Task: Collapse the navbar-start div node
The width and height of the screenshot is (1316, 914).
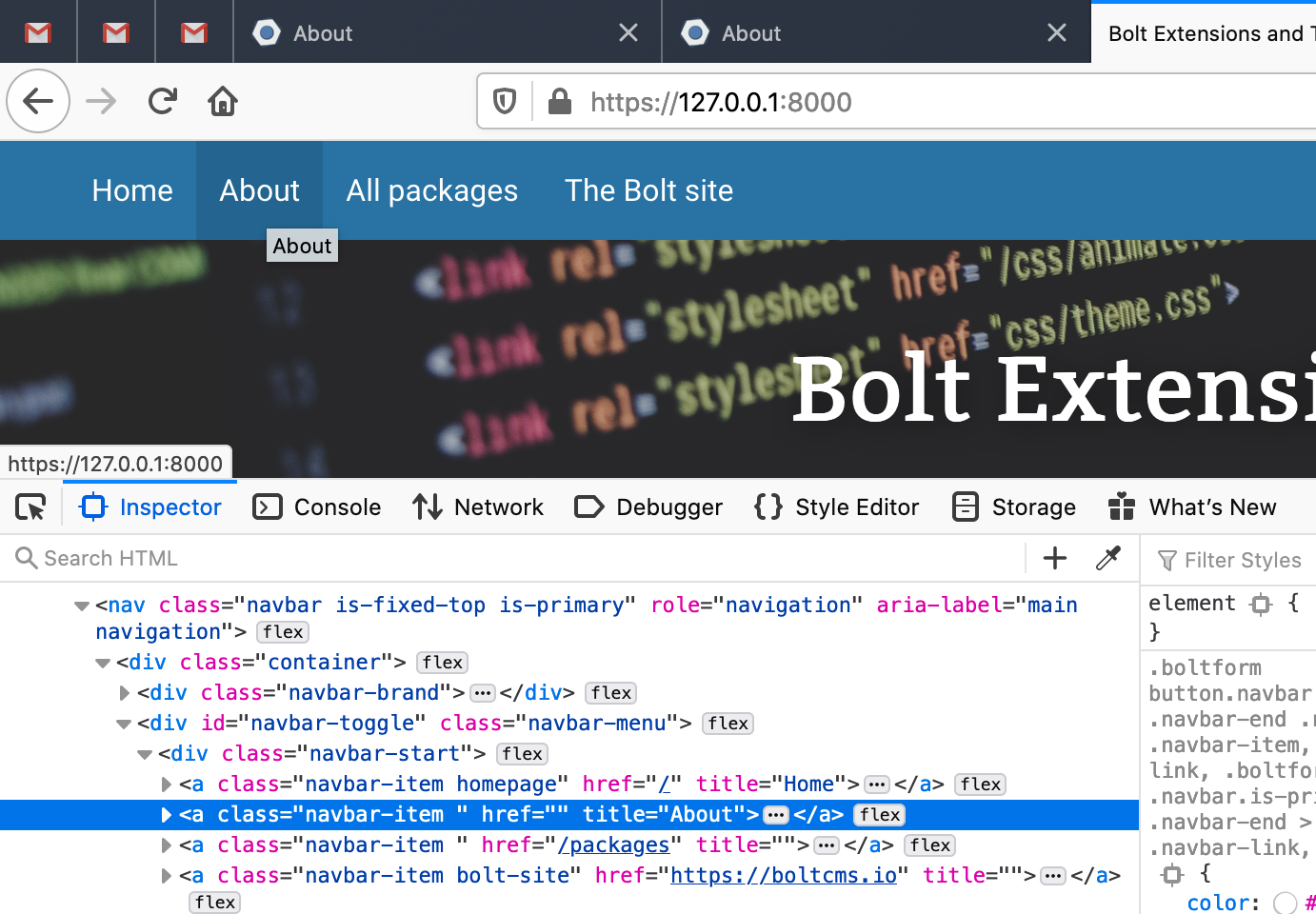Action: click(145, 754)
